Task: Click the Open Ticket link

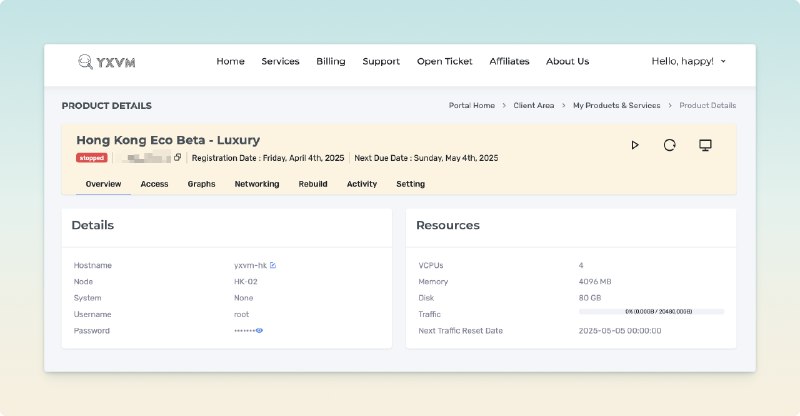Action: (444, 61)
